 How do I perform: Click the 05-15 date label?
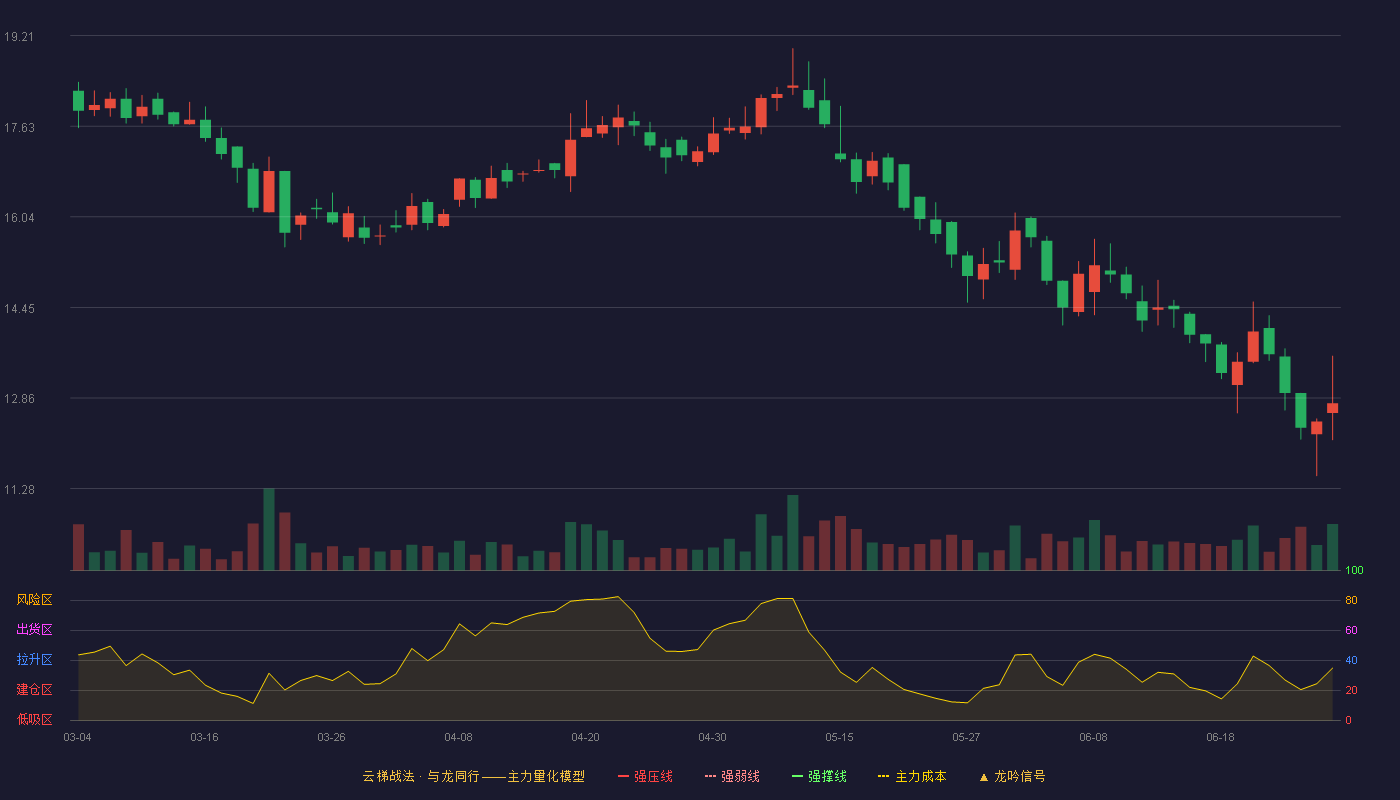(839, 737)
